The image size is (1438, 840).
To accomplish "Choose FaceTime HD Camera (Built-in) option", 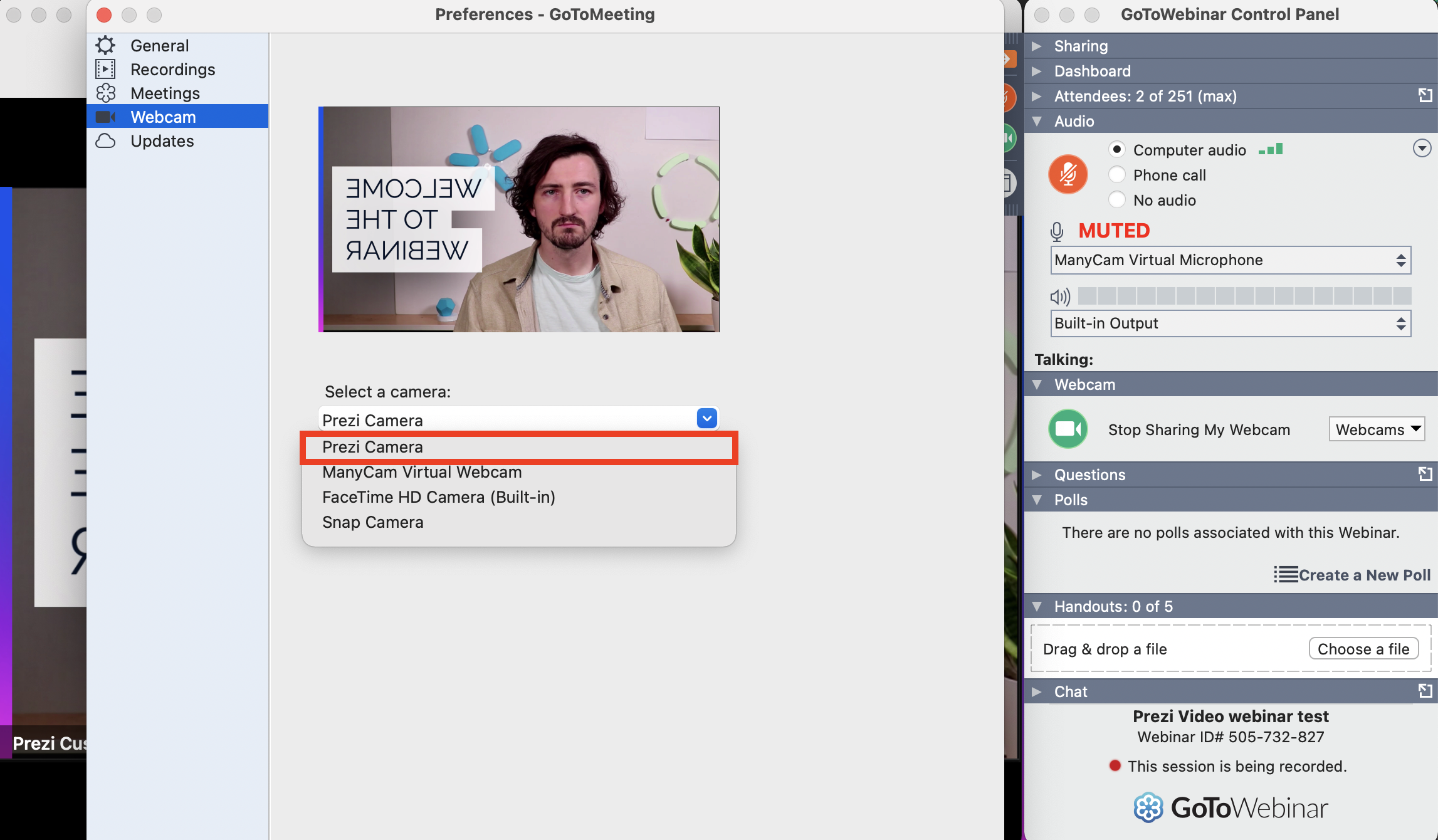I will 438,497.
